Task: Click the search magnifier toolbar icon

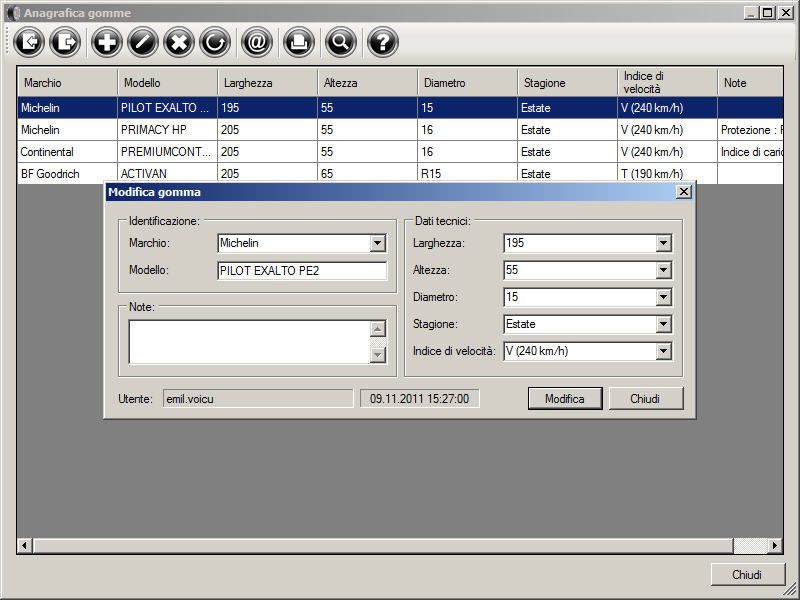Action: (341, 42)
